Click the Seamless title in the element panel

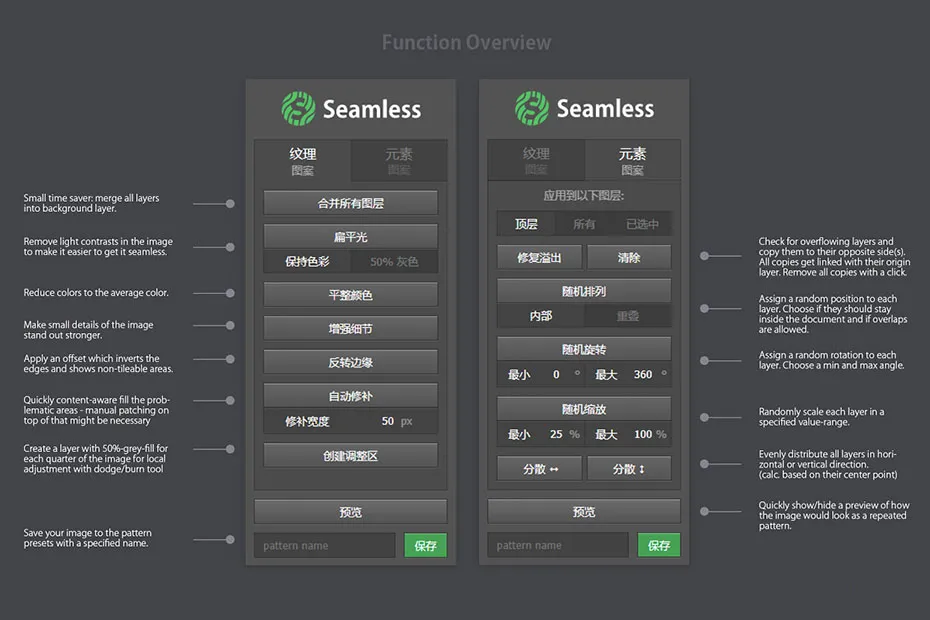[x=606, y=109]
